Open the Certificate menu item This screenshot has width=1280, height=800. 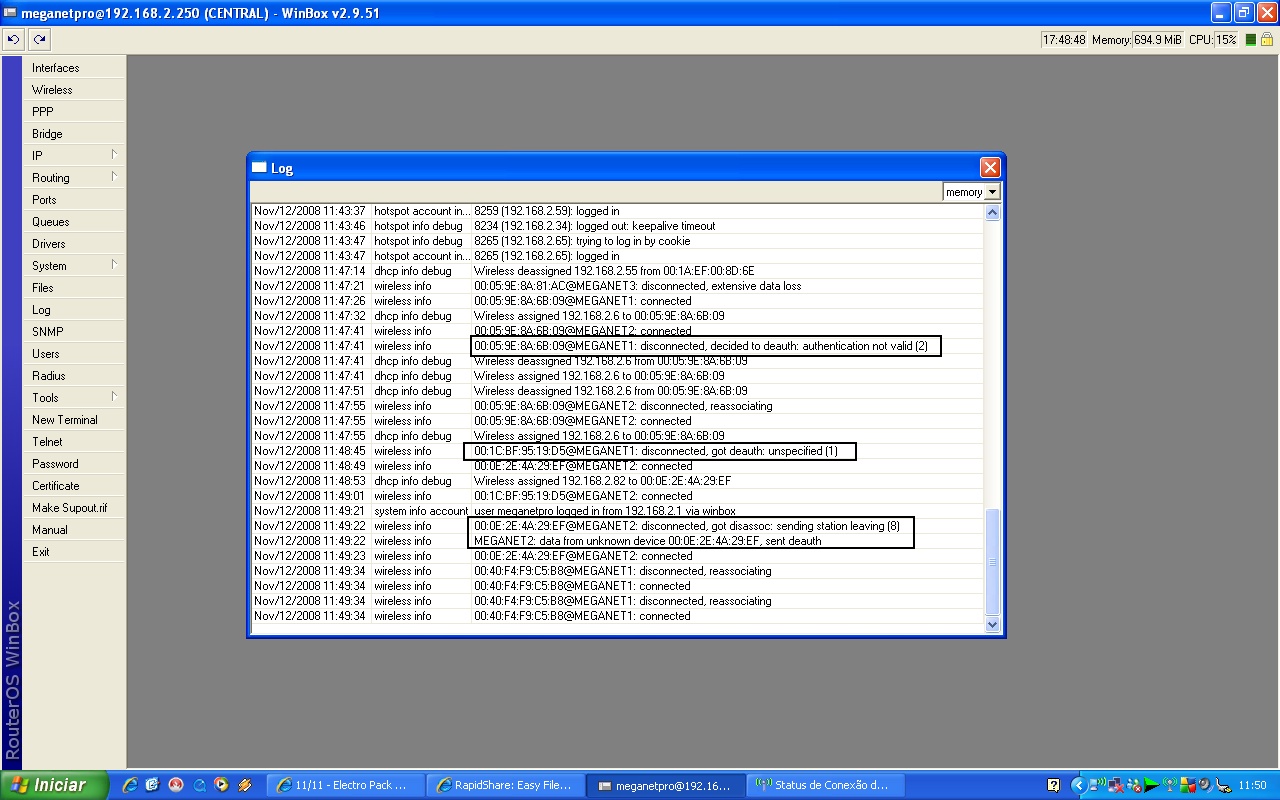tap(75, 485)
